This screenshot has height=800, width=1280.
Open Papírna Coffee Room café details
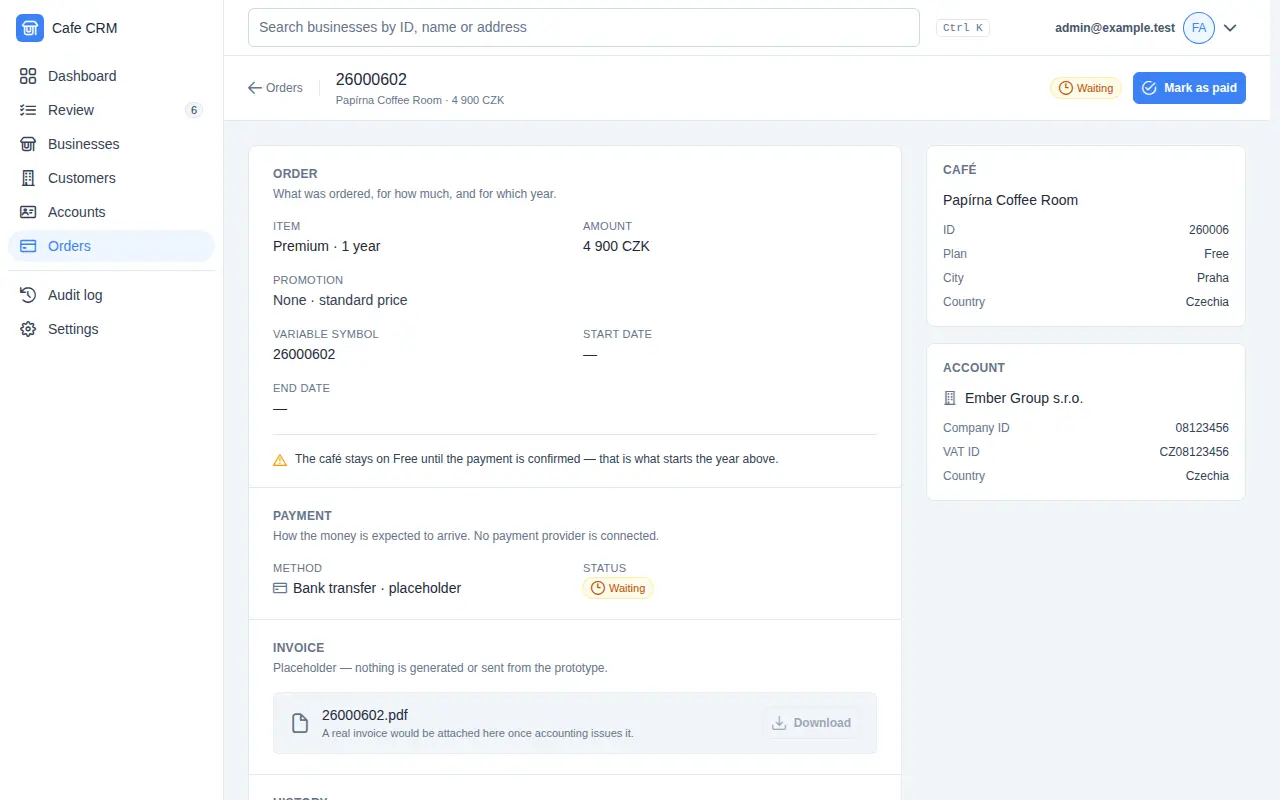pos(1010,200)
